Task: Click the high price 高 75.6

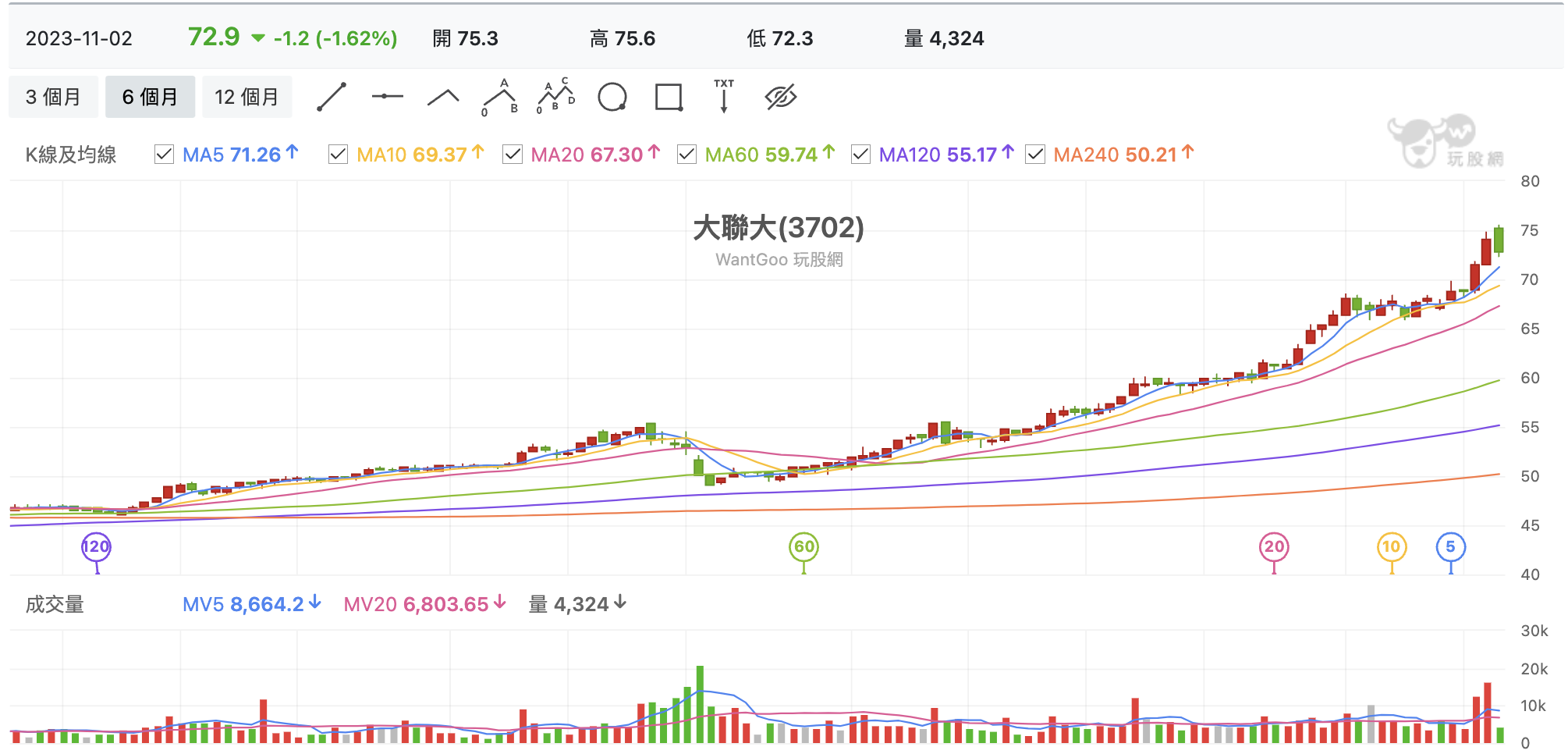Action: tap(623, 38)
